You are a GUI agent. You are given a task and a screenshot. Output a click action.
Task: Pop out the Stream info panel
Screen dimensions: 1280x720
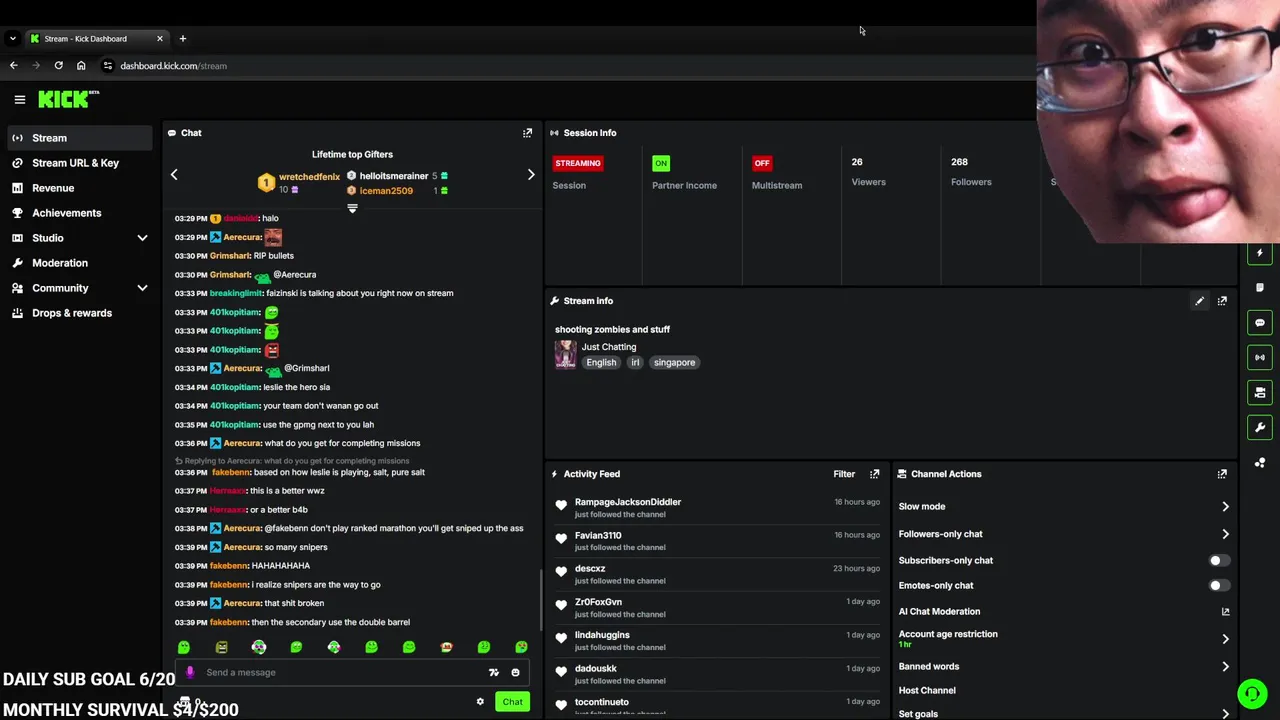pyautogui.click(x=1222, y=301)
